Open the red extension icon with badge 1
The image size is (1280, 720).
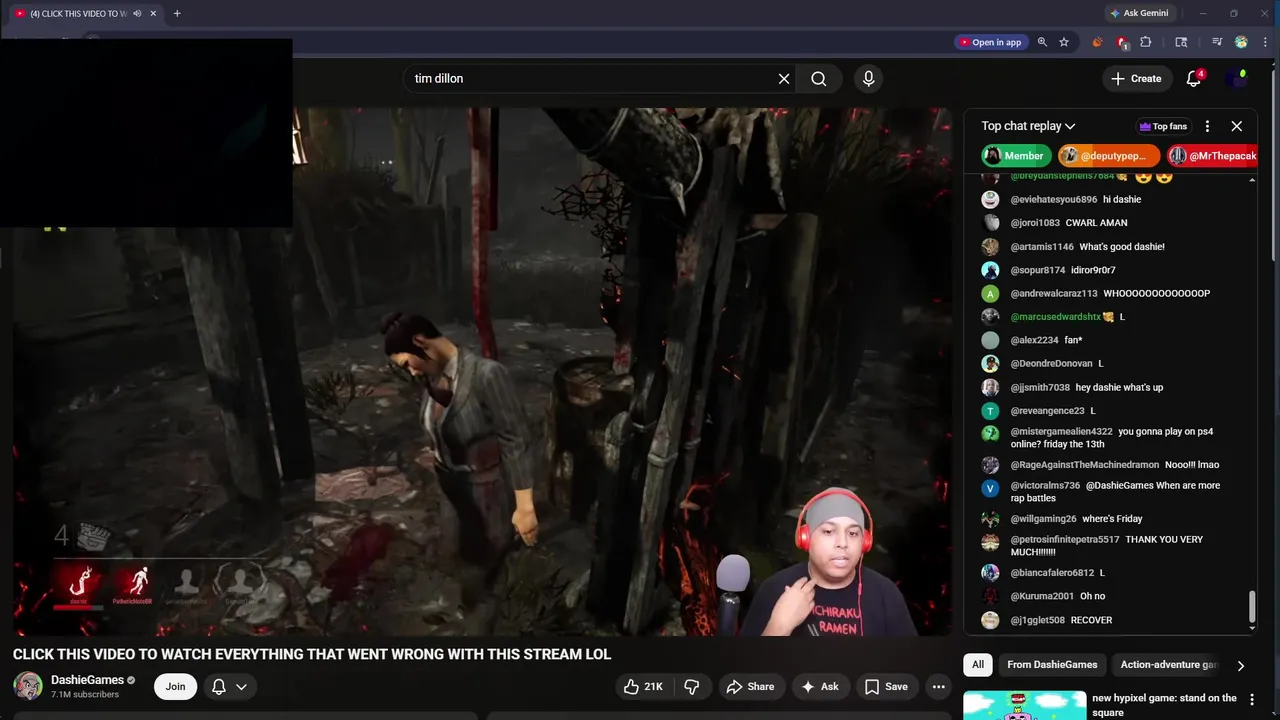point(1122,42)
